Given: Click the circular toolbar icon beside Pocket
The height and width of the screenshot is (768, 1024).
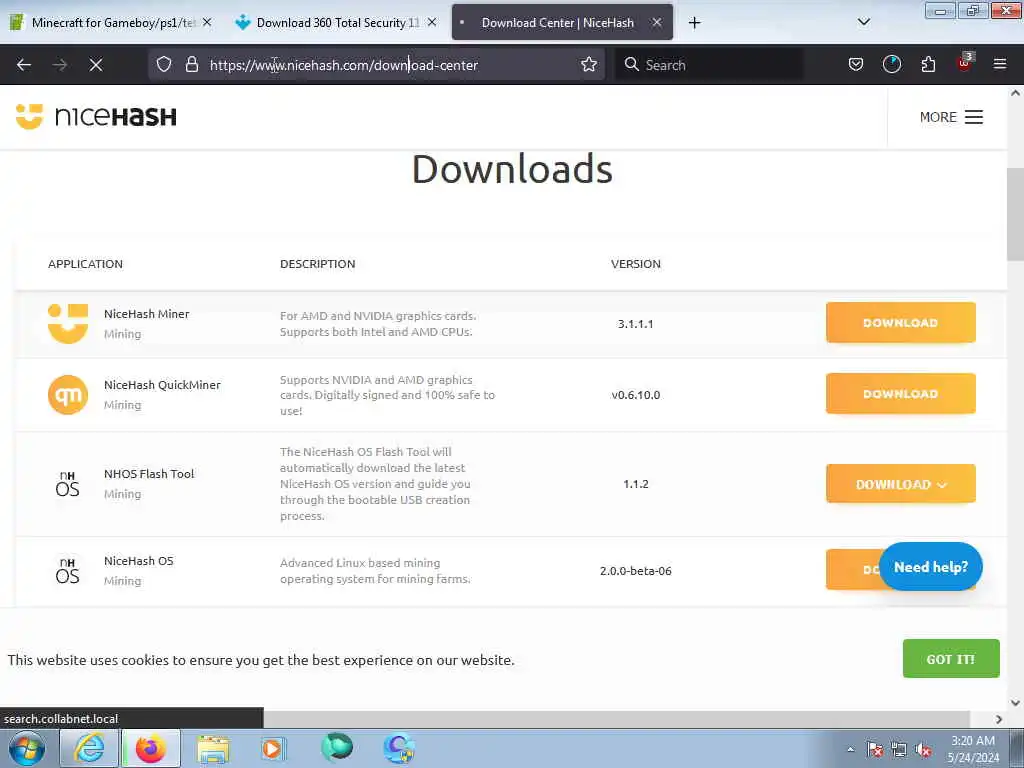Looking at the screenshot, I should 891,64.
